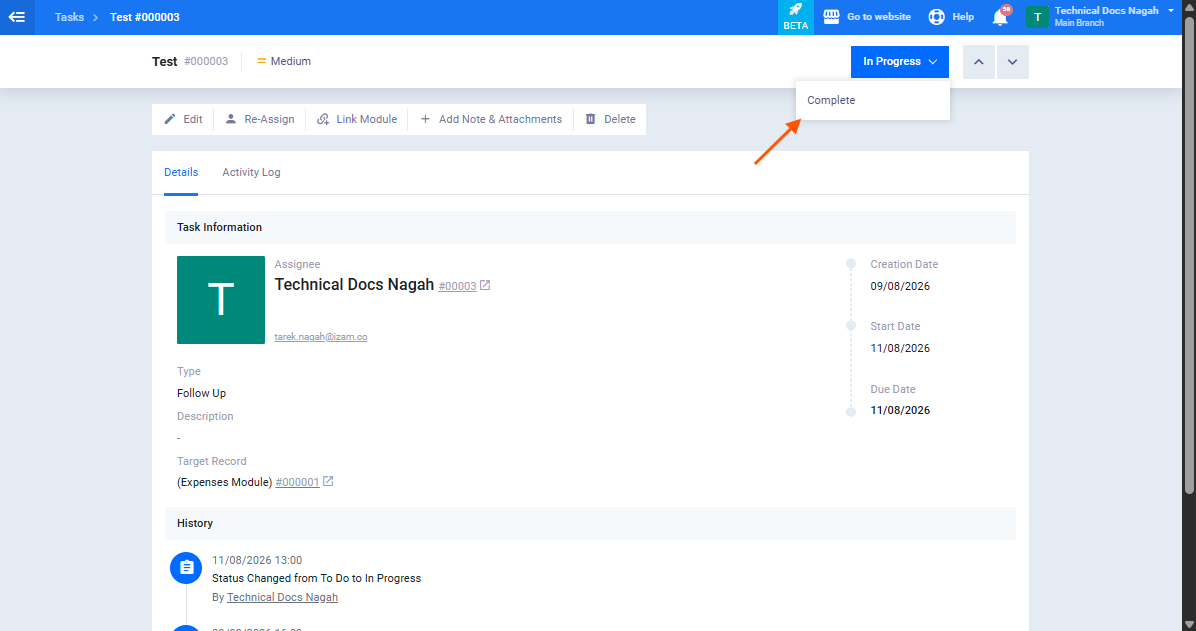Click the trash Delete icon
Viewport: 1196px width, 631px height.
[x=590, y=119]
